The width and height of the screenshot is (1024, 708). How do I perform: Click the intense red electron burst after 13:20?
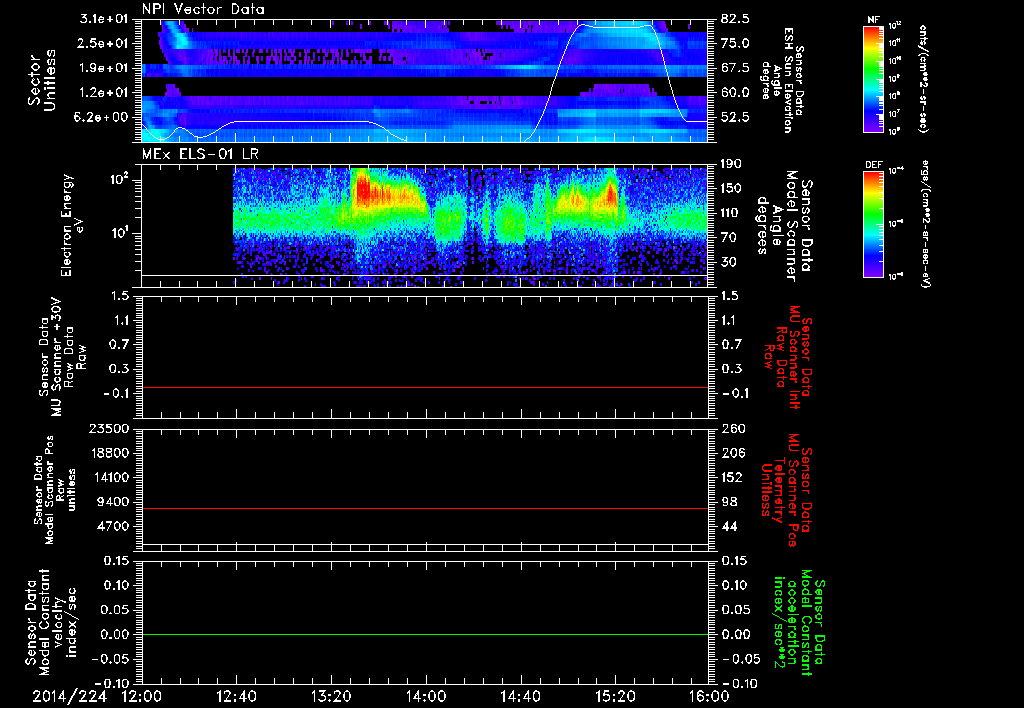(x=364, y=189)
